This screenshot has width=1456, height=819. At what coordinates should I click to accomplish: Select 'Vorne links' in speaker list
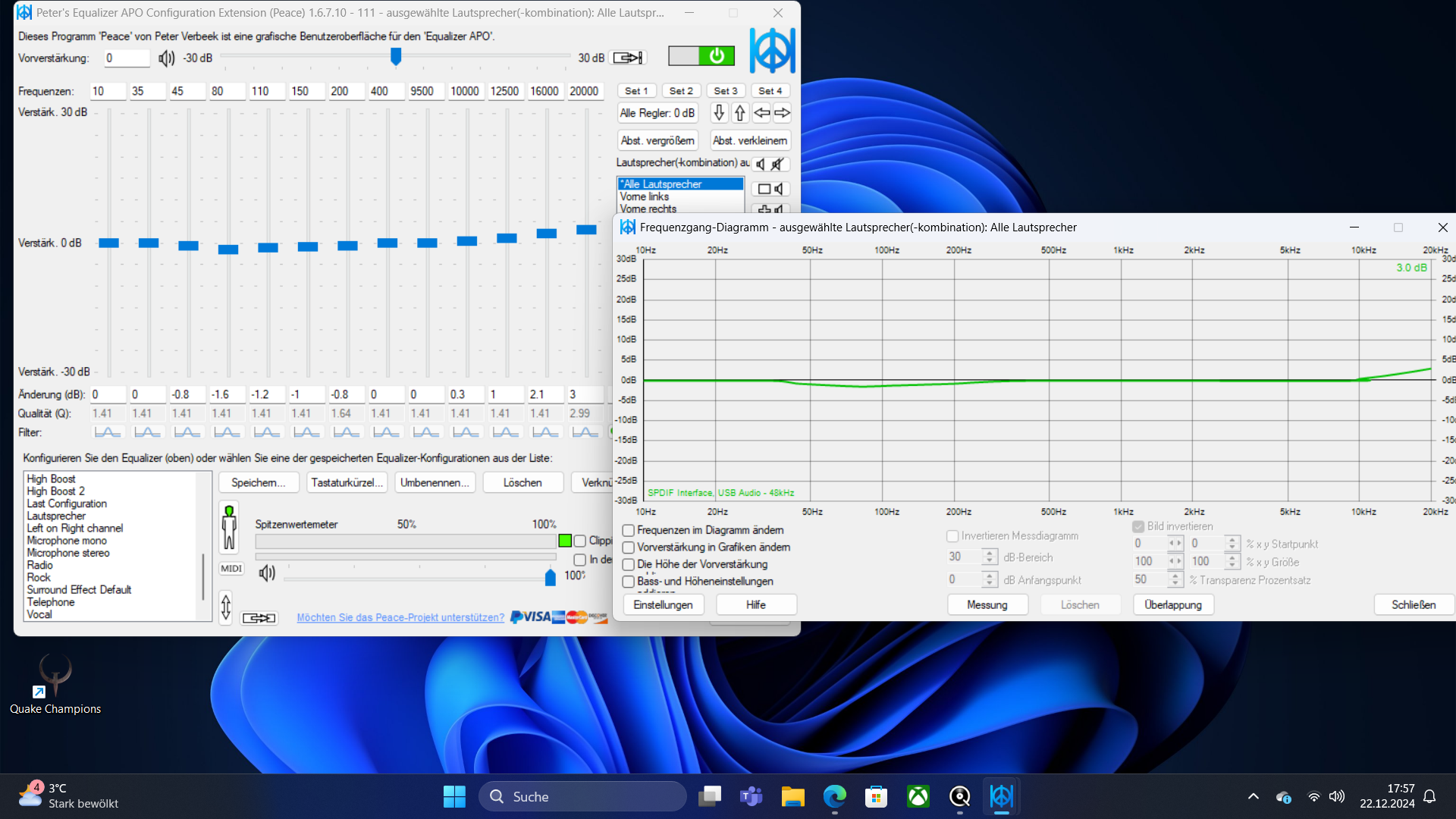click(645, 196)
